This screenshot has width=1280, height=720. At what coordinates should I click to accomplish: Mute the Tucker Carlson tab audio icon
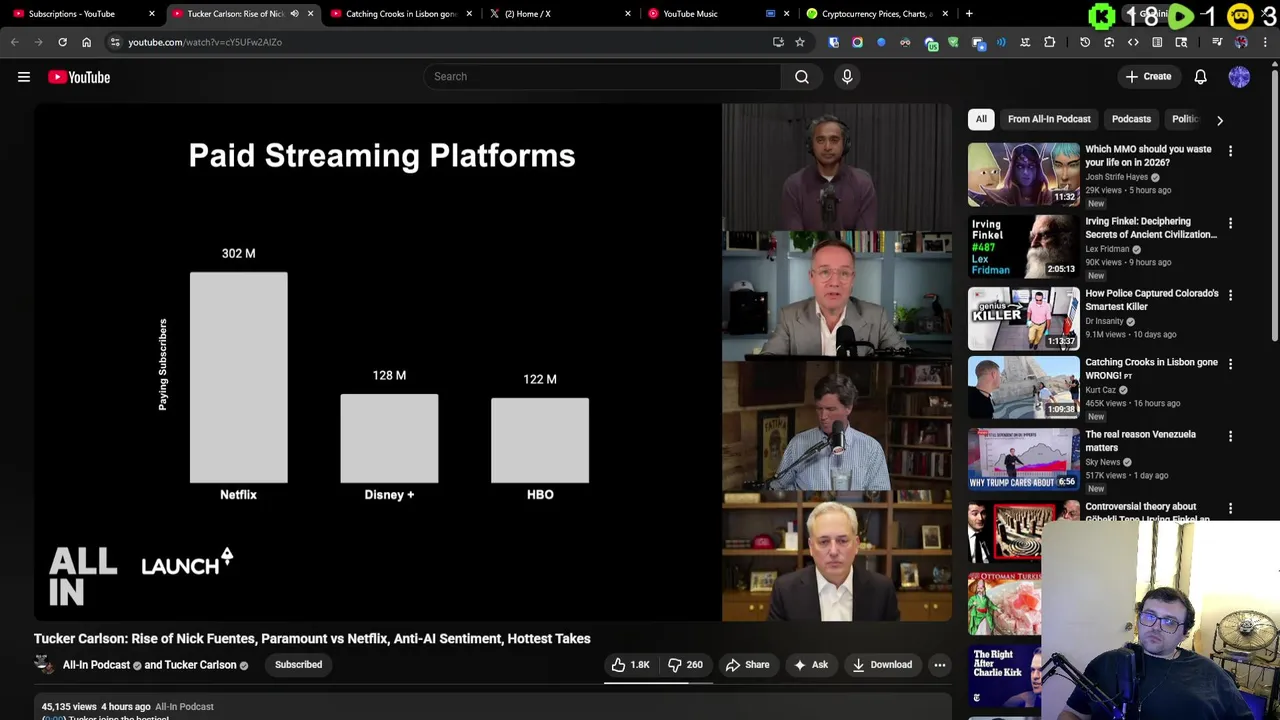(294, 14)
